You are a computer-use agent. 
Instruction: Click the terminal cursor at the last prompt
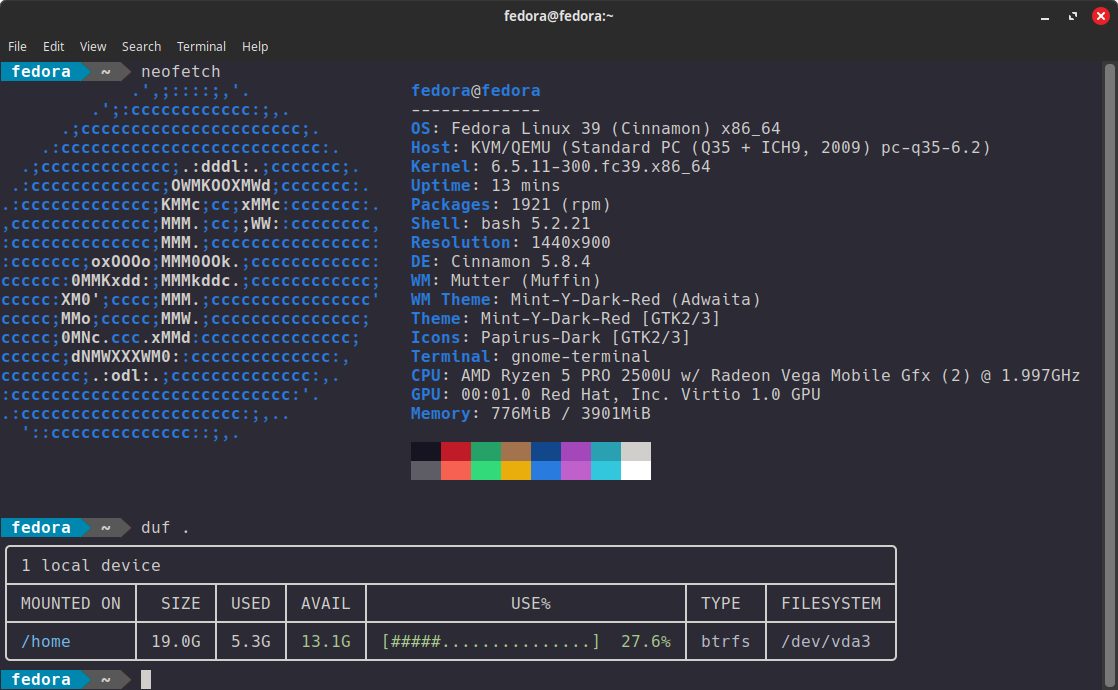point(145,679)
